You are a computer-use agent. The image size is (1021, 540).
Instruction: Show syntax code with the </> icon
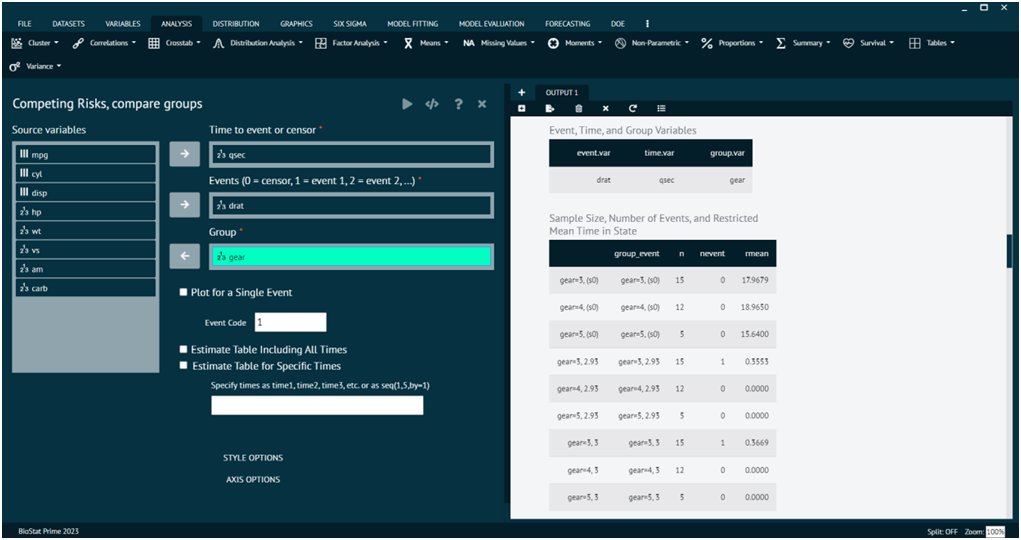pyautogui.click(x=432, y=104)
